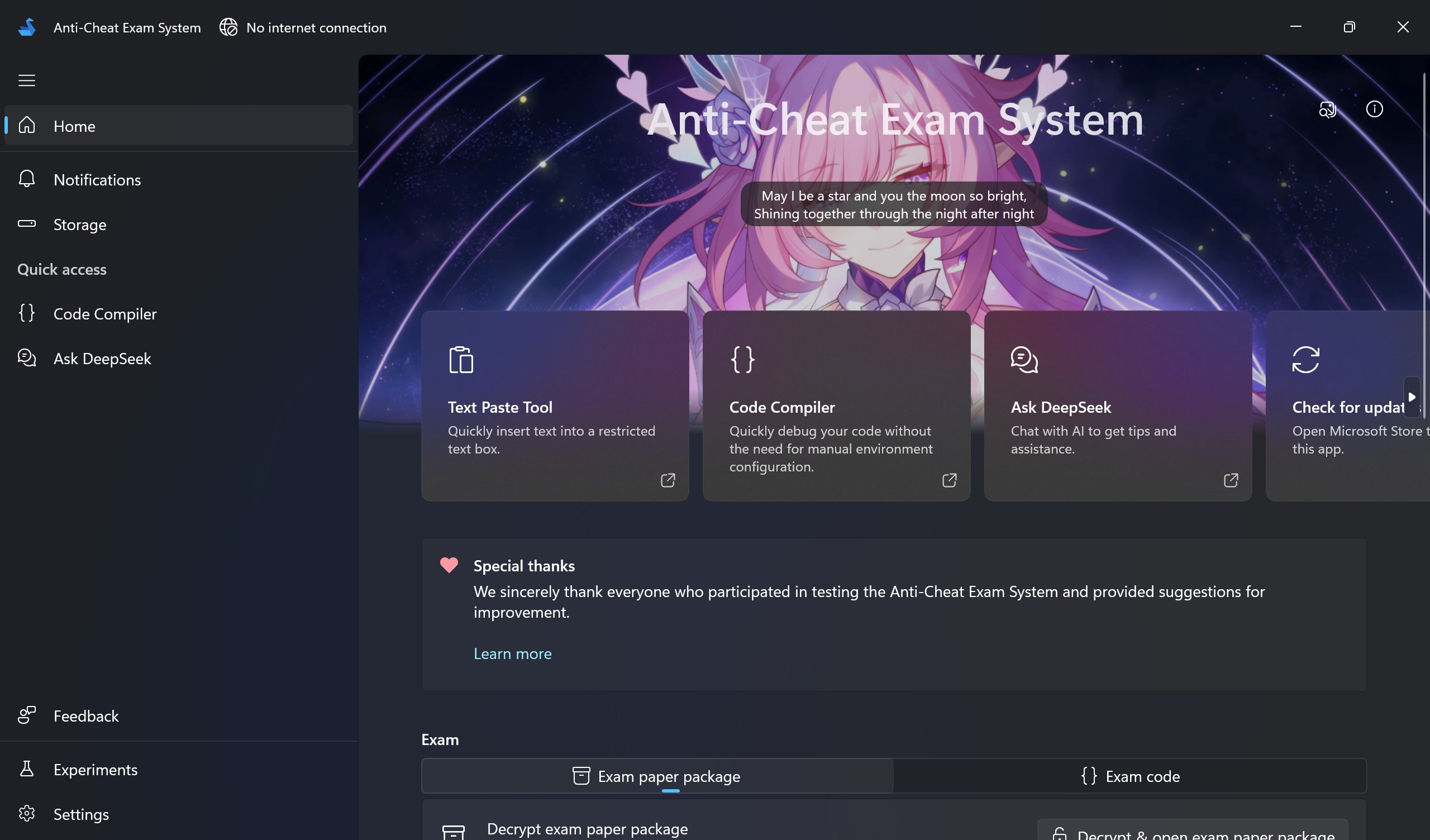Viewport: 1430px width, 840px height.
Task: Toggle the hamburger navigation menu
Action: point(27,80)
